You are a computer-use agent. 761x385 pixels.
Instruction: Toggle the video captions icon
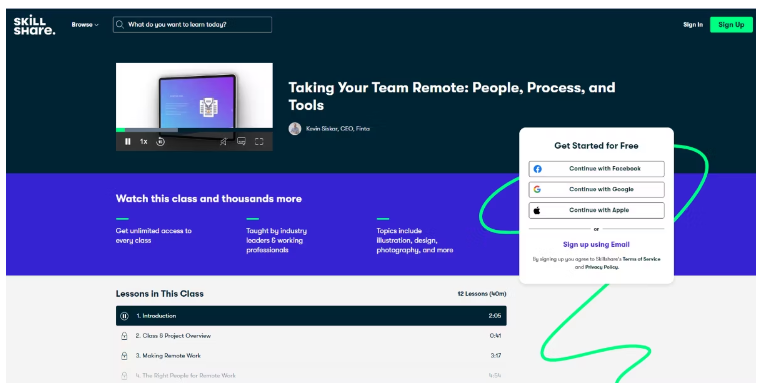point(241,142)
